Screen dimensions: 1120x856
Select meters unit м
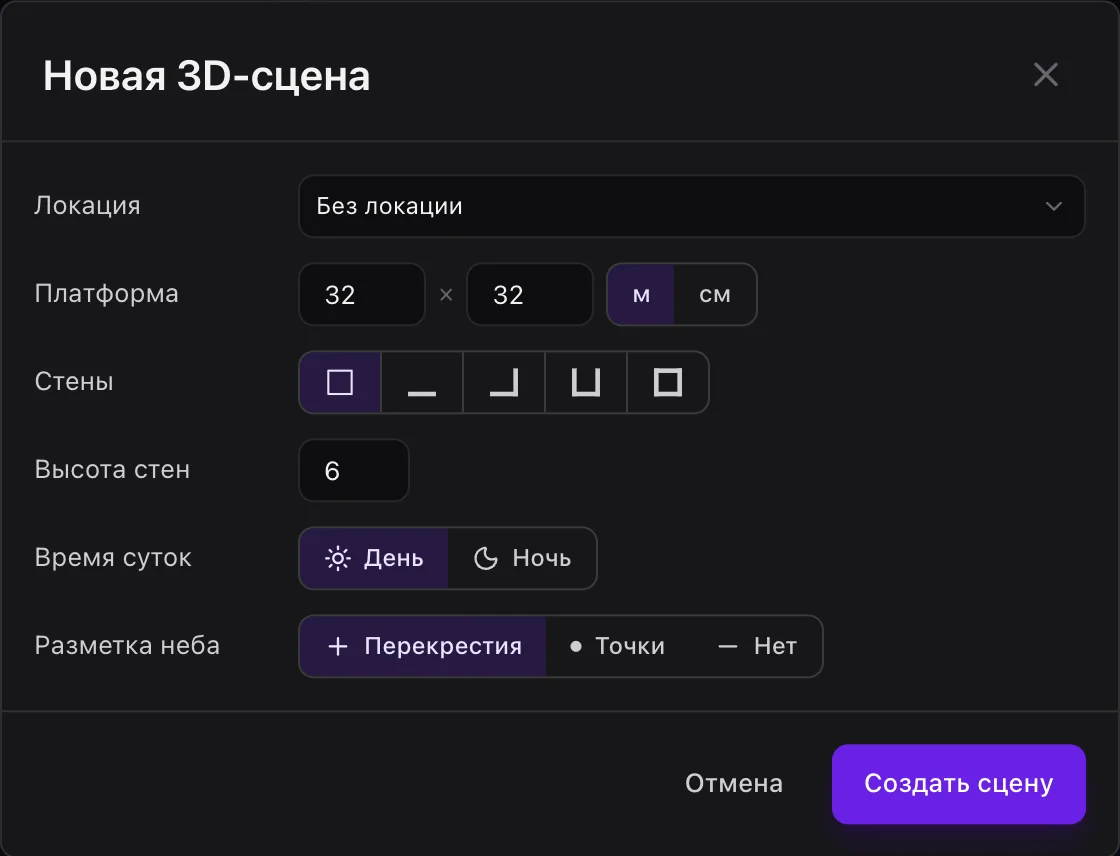click(x=641, y=294)
